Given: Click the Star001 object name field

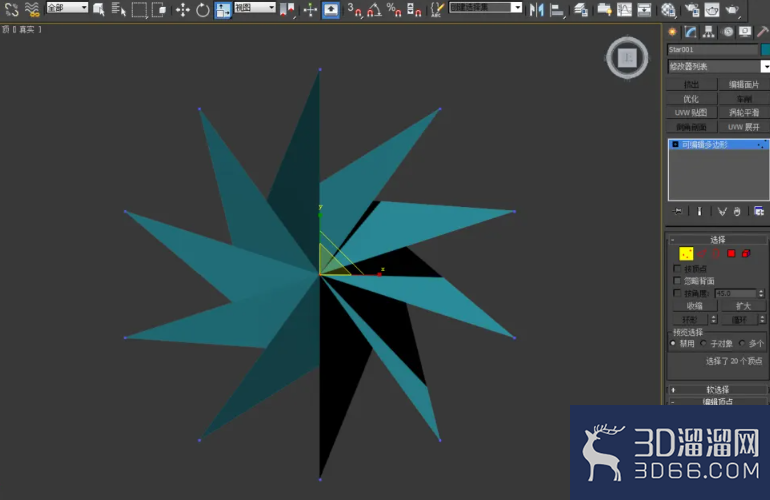Looking at the screenshot, I should [x=713, y=50].
